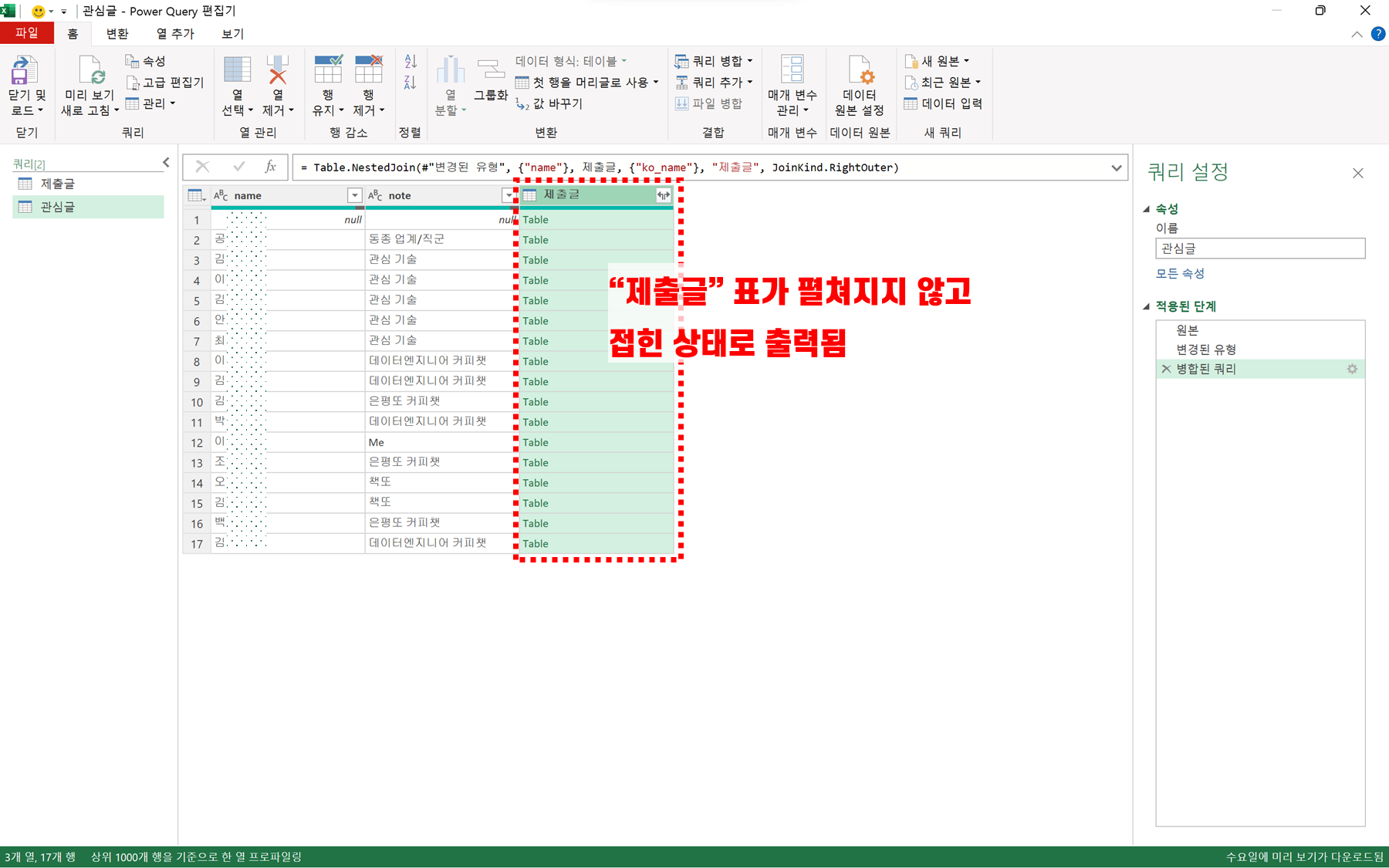
Task: Open the 쿼리 추가 (Append Queries) dropdown
Action: tap(714, 82)
